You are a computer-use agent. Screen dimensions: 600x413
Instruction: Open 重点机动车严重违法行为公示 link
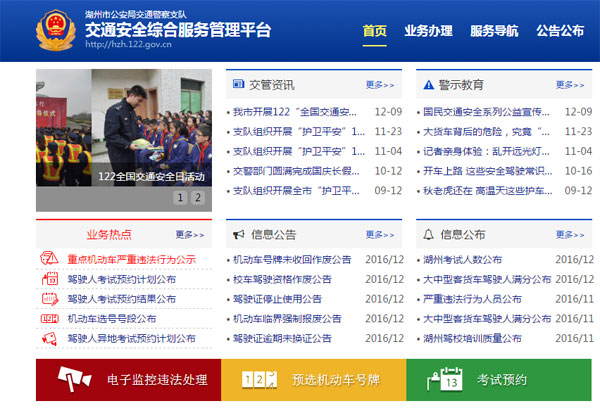pos(132,259)
